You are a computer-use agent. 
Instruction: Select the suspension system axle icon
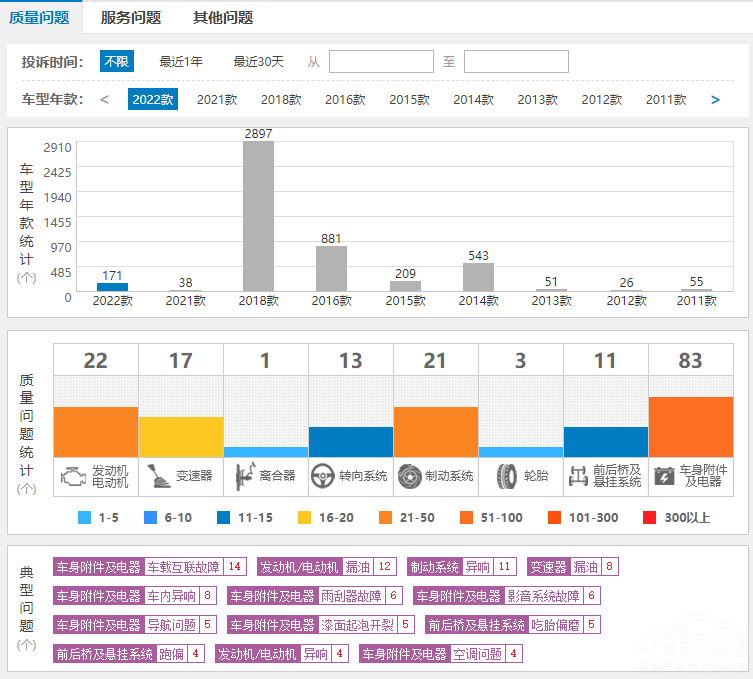577,476
